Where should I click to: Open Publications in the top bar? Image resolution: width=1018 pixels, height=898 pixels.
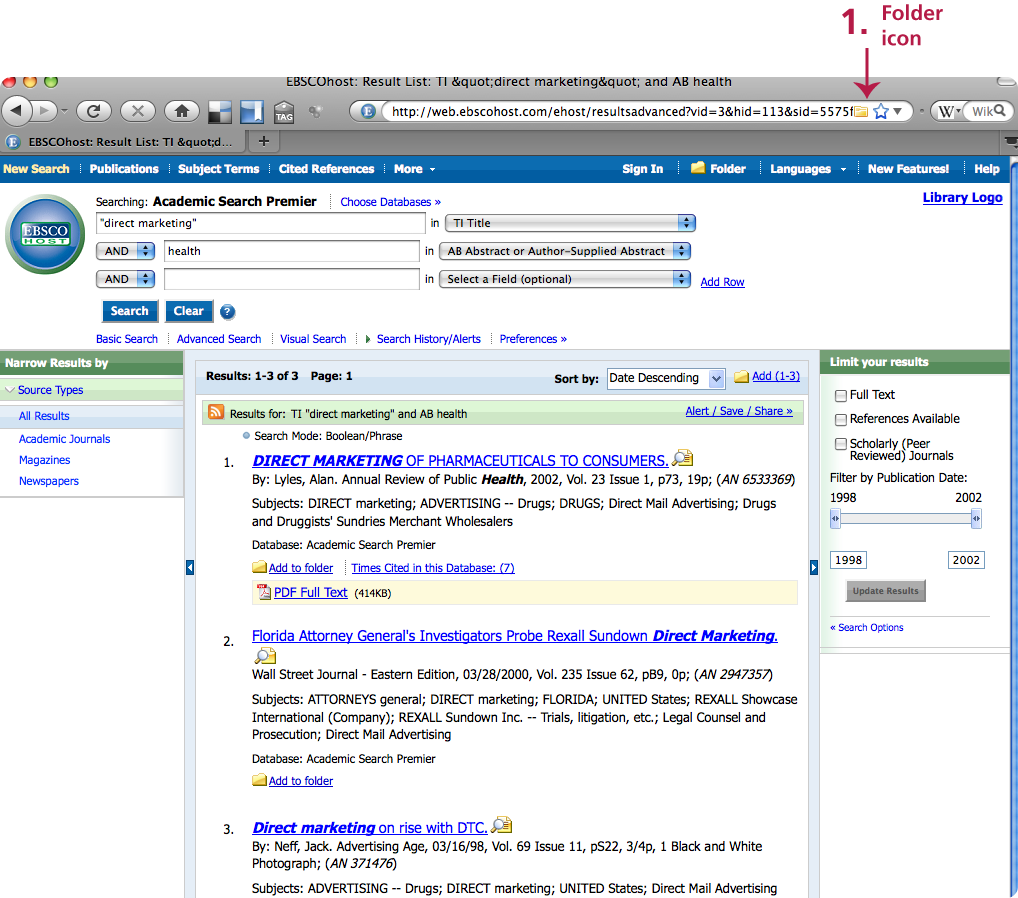(124, 169)
